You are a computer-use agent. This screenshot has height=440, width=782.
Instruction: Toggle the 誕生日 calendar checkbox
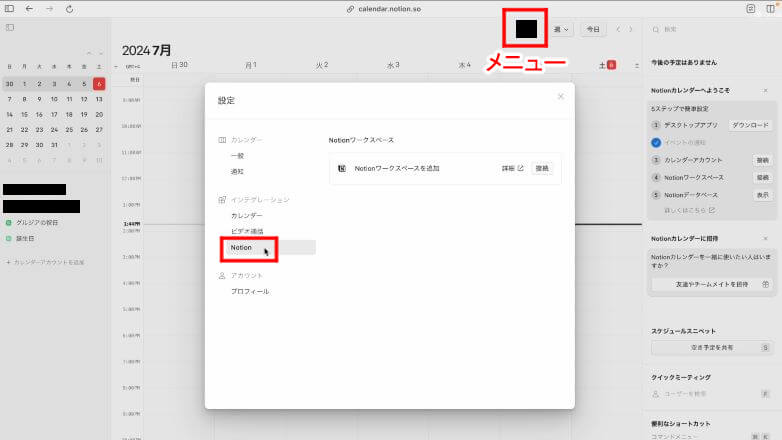tap(8, 238)
